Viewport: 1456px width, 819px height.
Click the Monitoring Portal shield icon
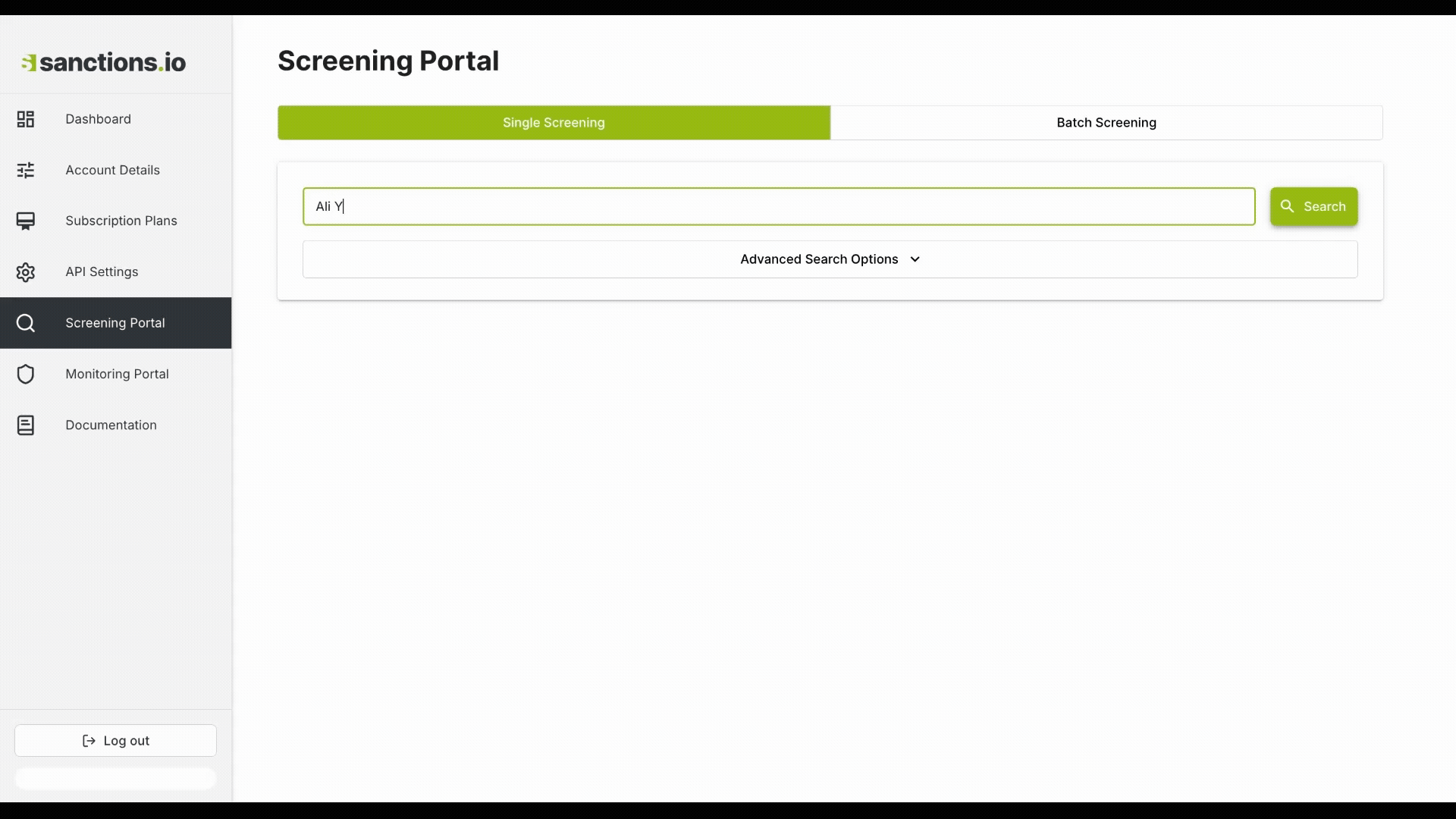pos(26,374)
